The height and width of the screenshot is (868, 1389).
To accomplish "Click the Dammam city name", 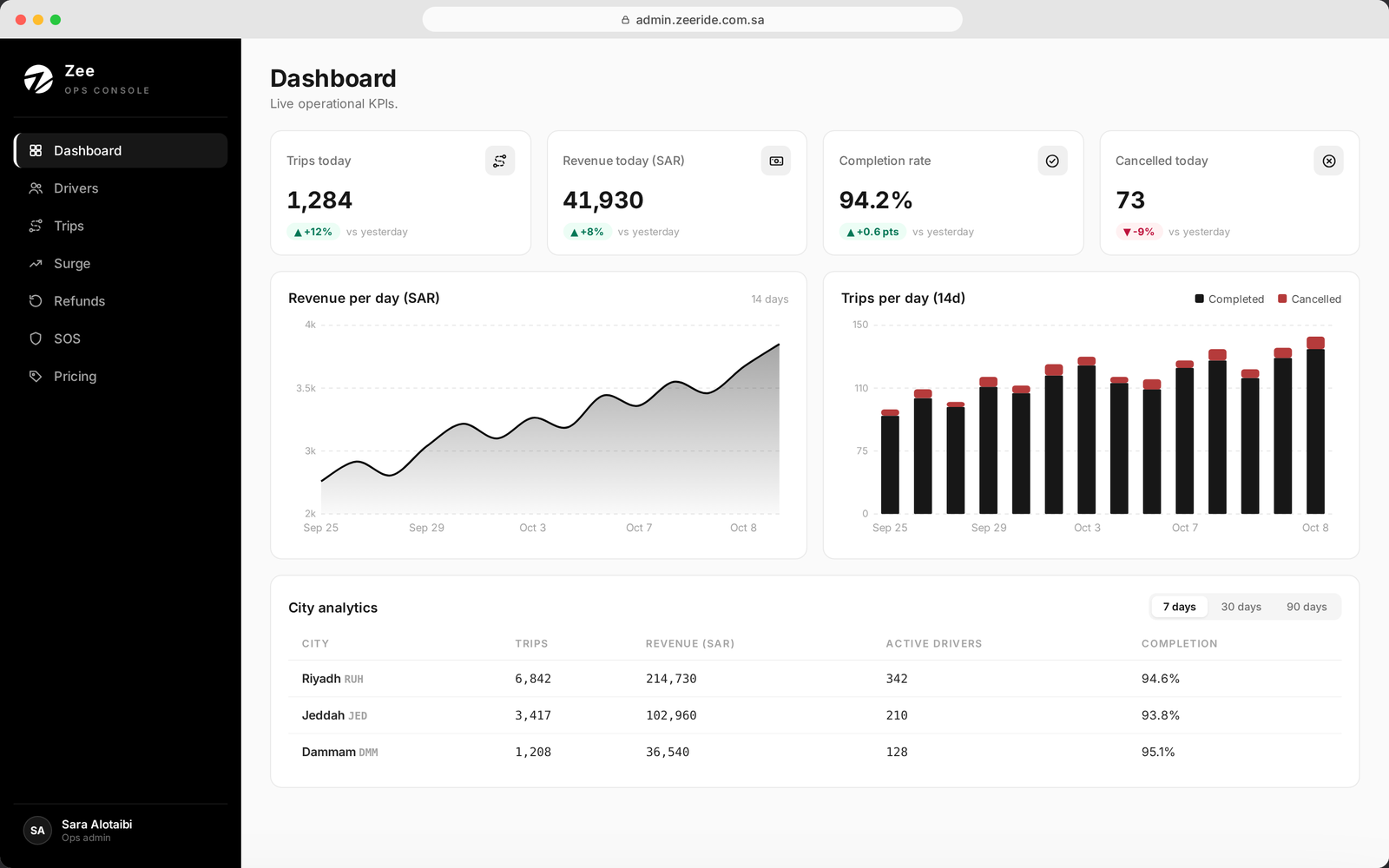I will (x=329, y=752).
